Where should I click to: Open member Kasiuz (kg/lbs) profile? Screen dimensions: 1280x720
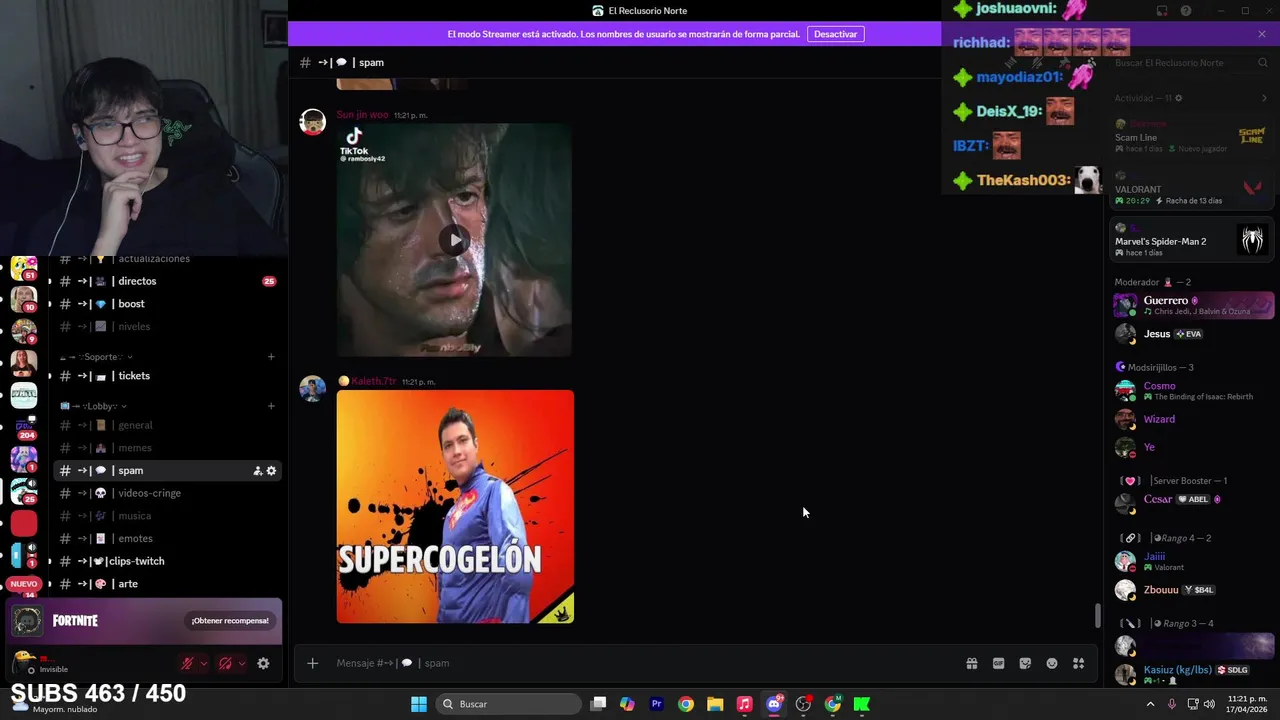point(1193,674)
